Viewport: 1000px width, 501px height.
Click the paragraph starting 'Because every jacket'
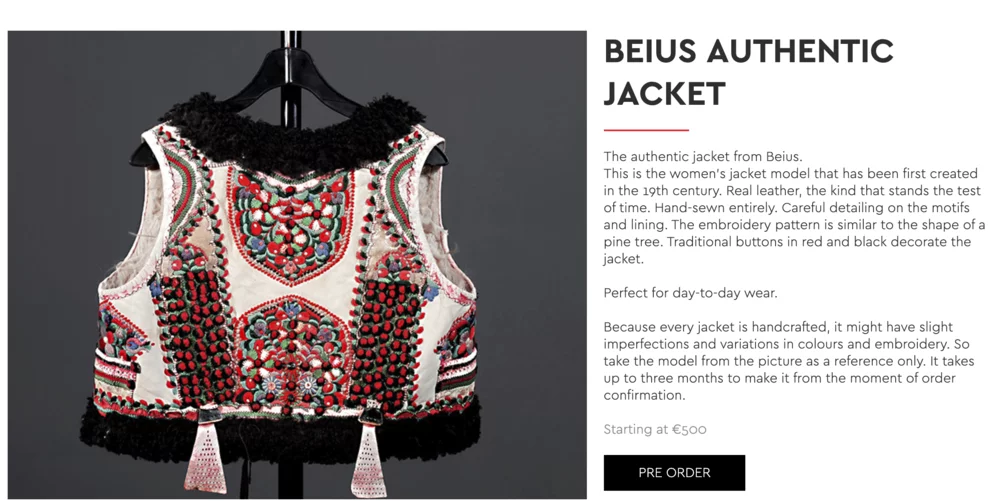click(x=789, y=361)
